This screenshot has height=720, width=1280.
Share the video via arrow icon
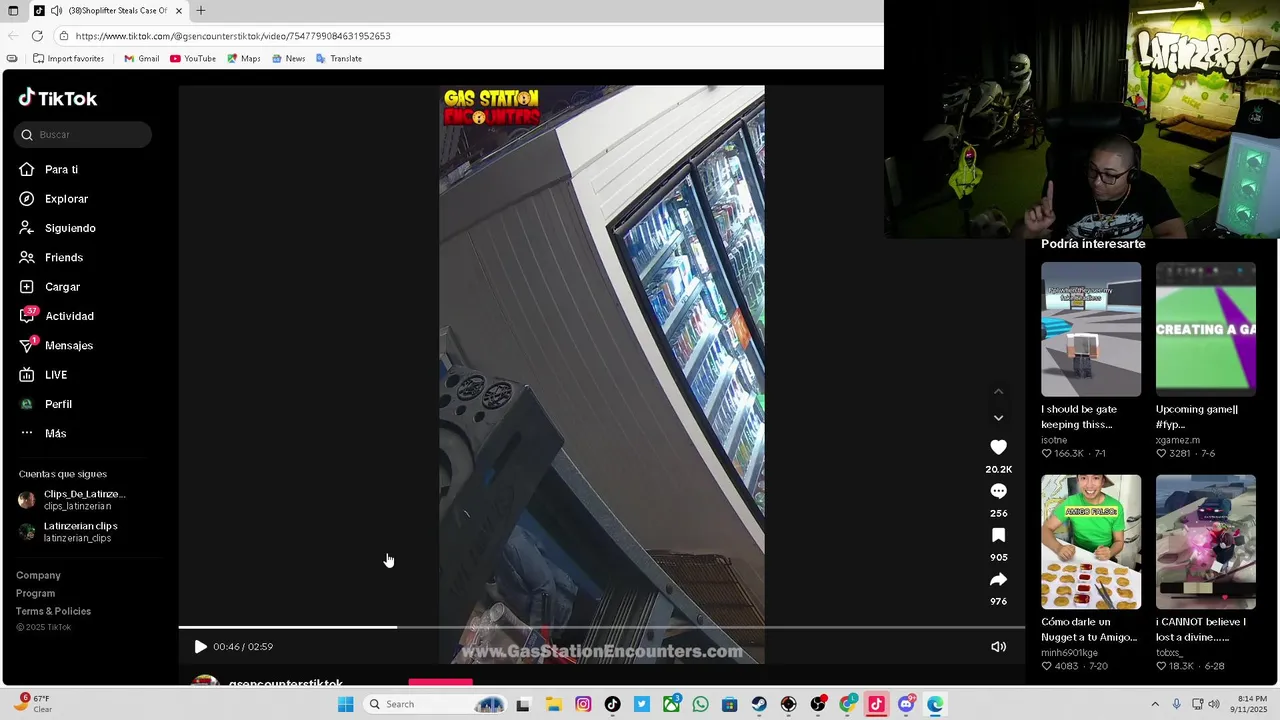[998, 579]
